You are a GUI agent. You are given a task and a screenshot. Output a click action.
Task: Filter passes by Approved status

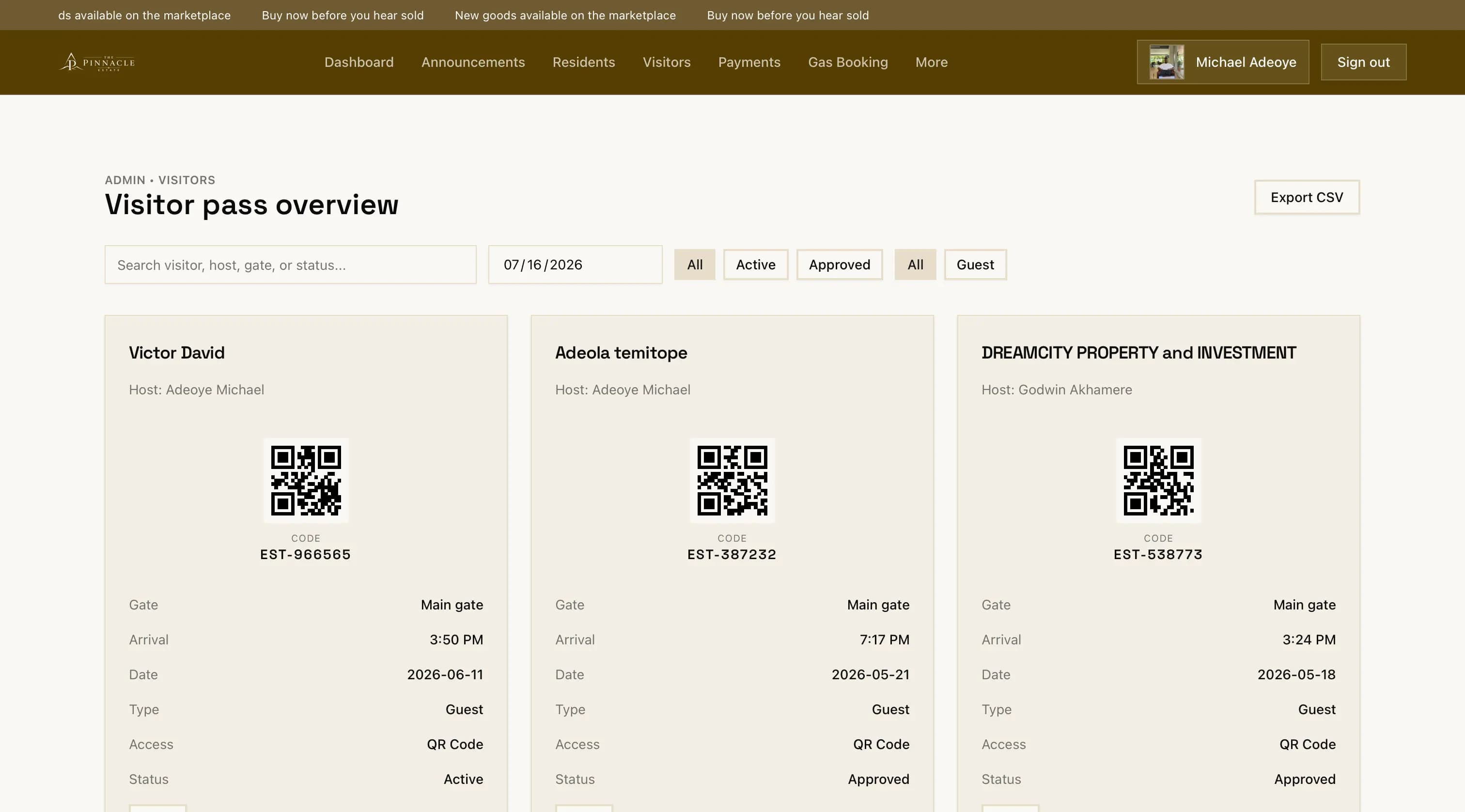[x=840, y=265]
